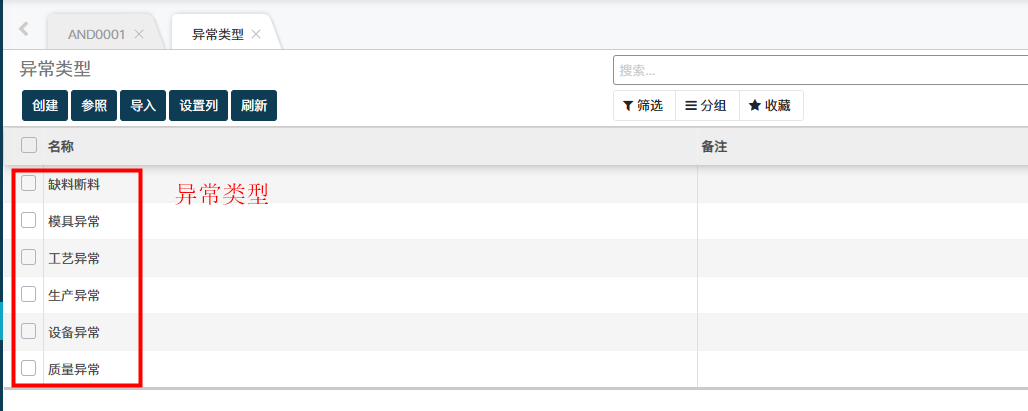Close the 异常类型 tab

(256, 34)
